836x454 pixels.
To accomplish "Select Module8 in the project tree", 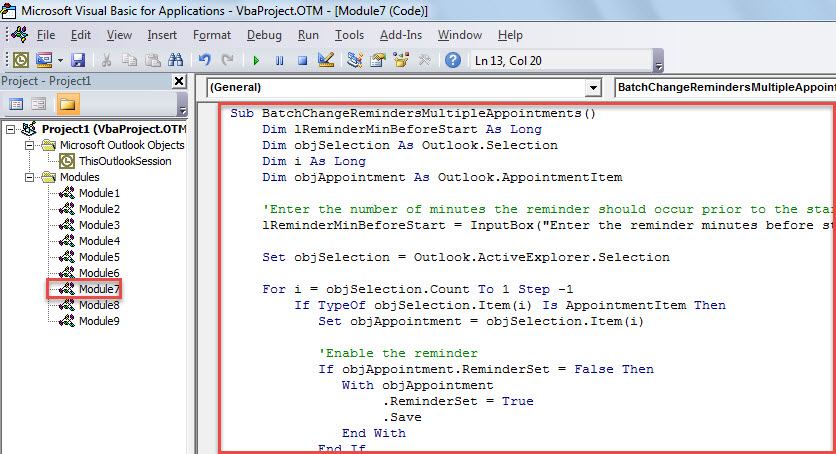I will [x=99, y=305].
